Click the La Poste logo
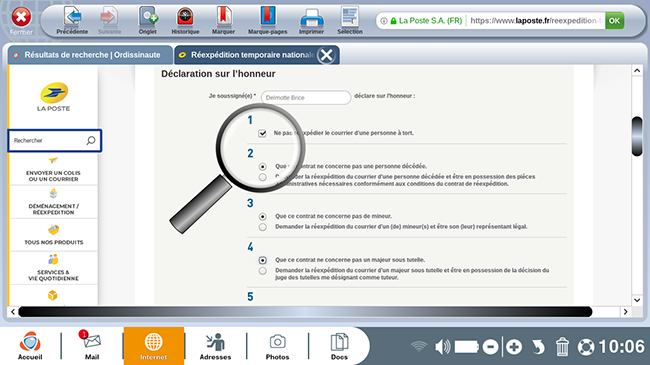The image size is (650, 365). pos(53,97)
